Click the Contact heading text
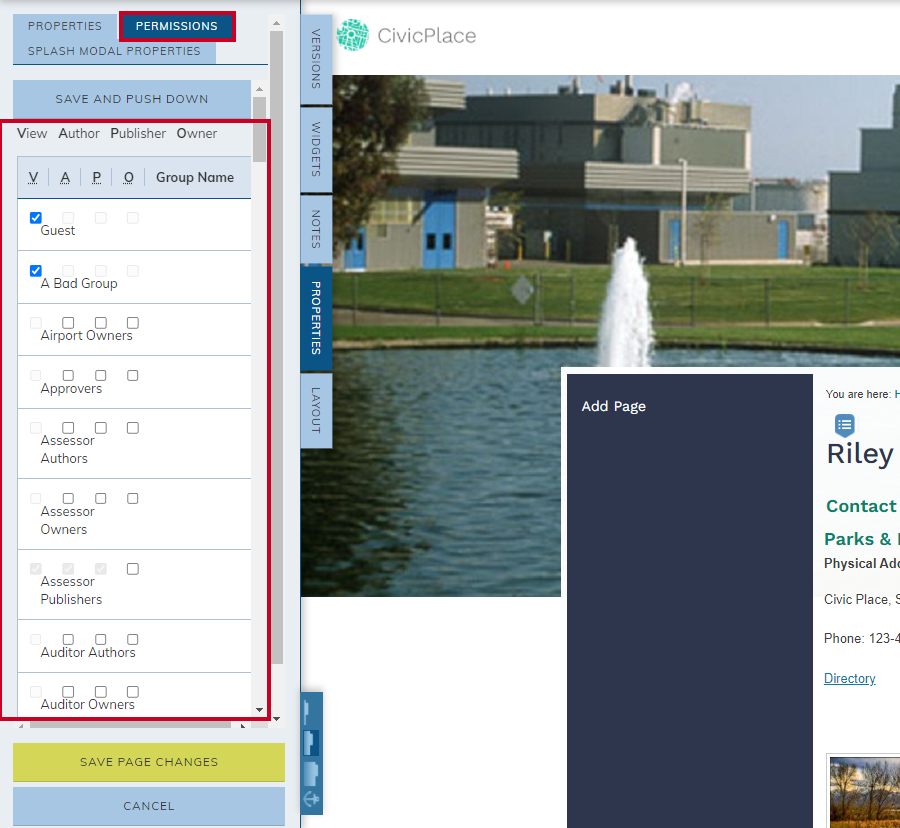 (x=861, y=506)
